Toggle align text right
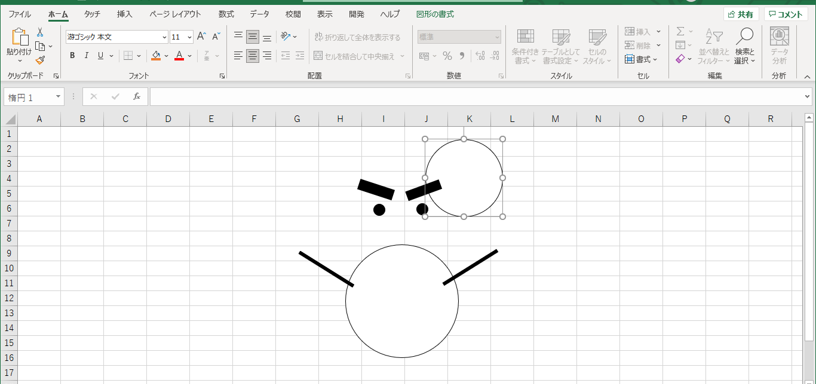Image resolution: width=816 pixels, height=384 pixels. (x=267, y=55)
